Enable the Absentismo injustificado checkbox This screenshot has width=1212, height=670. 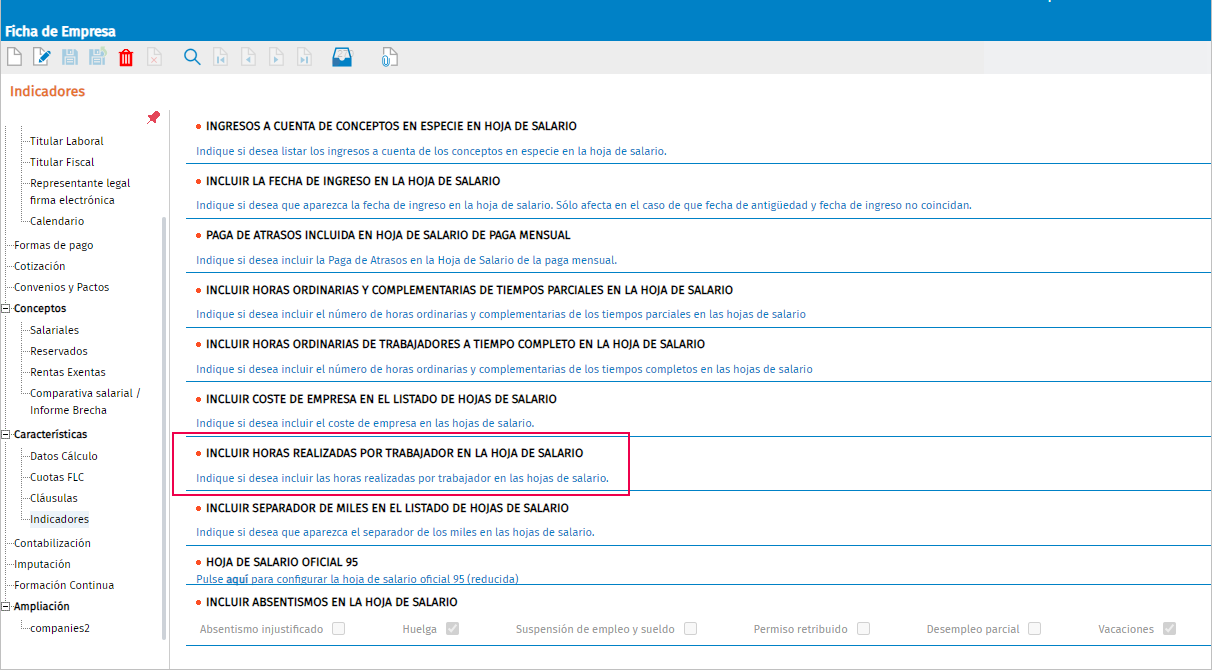click(339, 629)
